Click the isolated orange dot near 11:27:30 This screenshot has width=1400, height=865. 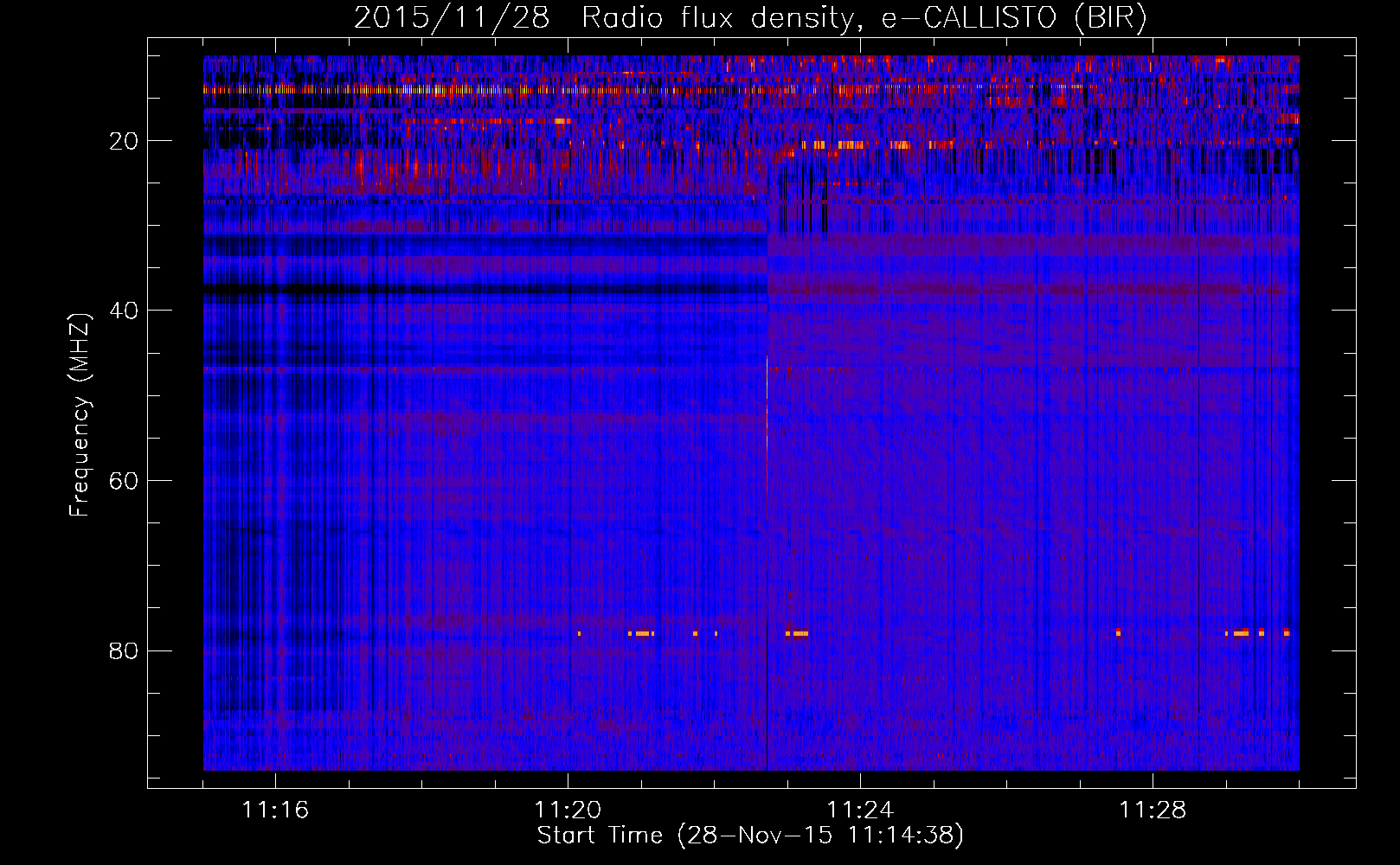click(1118, 632)
